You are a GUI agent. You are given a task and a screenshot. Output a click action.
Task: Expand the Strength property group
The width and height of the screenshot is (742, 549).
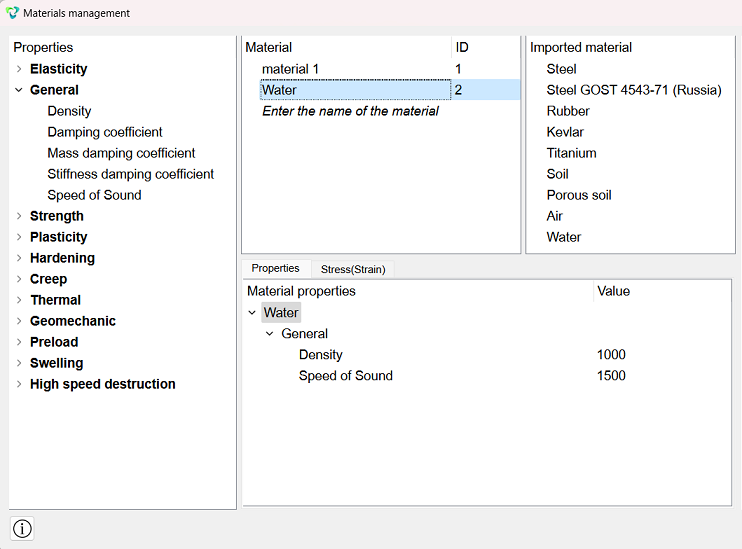19,216
